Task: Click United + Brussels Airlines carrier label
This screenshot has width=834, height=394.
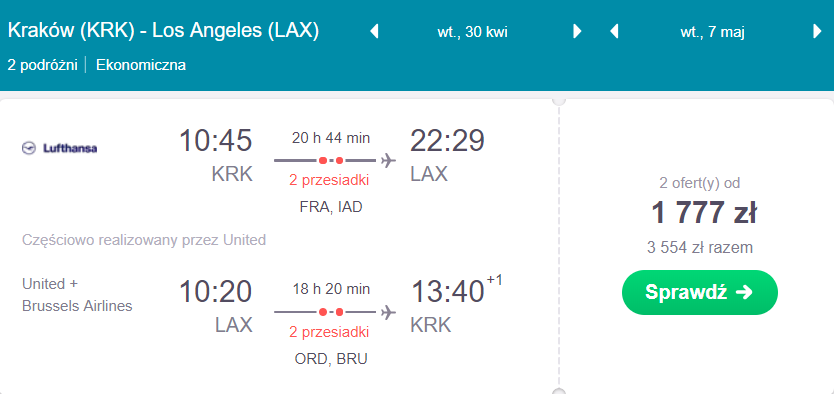Action: point(77,295)
